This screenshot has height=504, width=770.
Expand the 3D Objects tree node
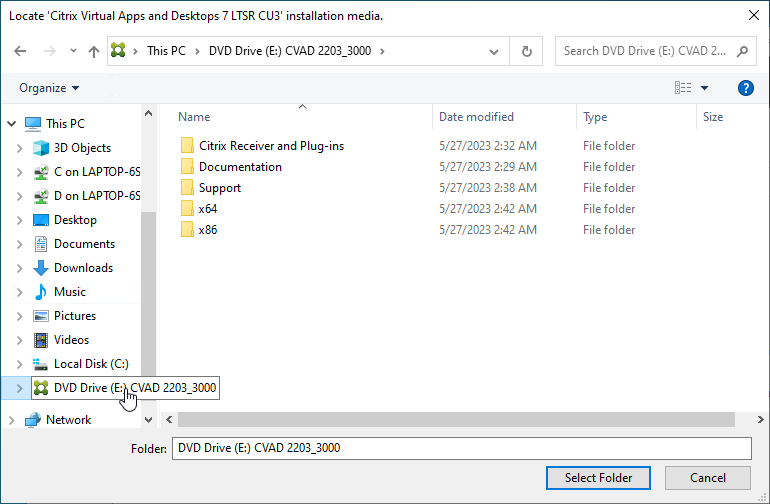coord(20,148)
